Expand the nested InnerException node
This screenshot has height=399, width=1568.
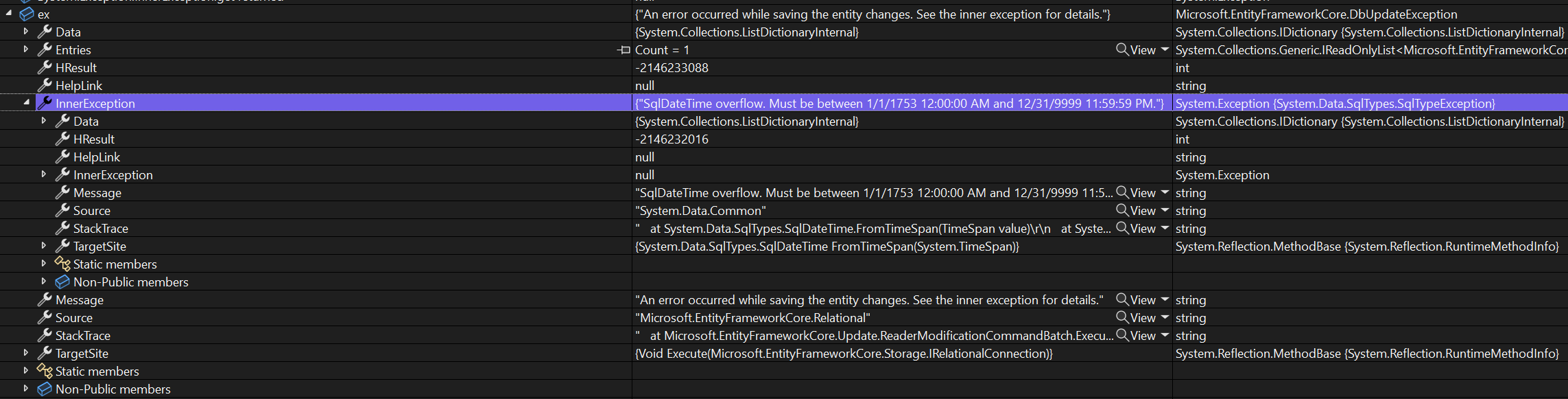pos(44,174)
